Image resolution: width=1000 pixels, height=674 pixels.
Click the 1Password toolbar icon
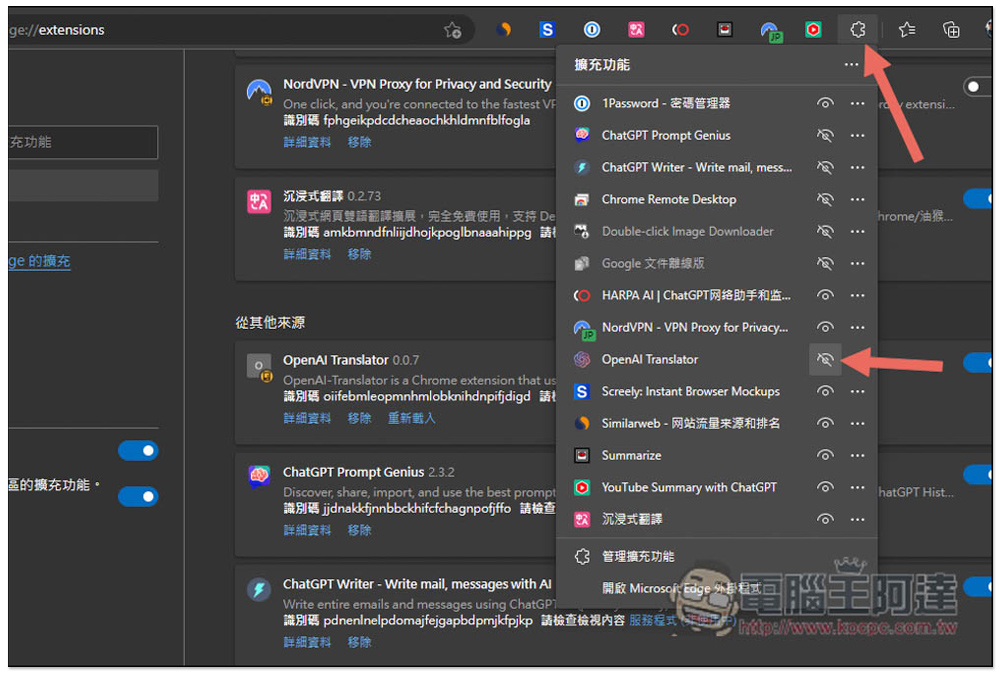click(x=592, y=29)
